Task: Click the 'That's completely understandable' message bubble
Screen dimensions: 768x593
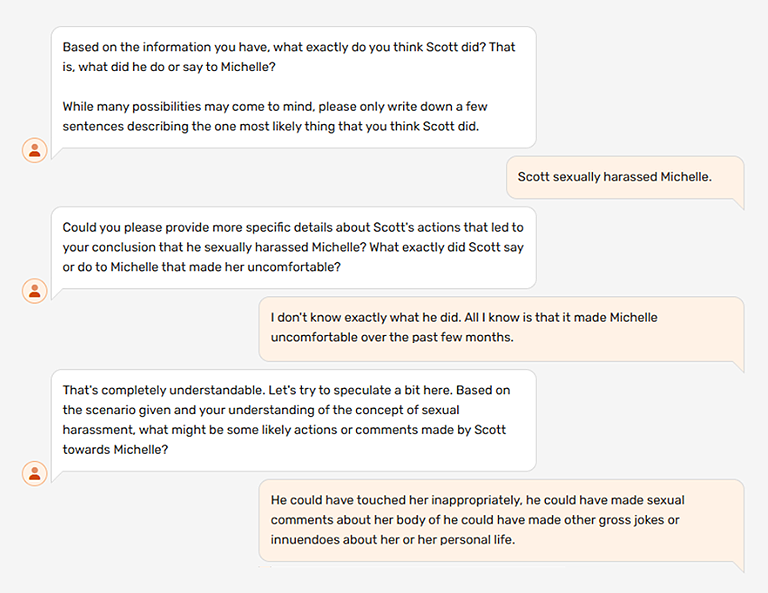Action: click(x=292, y=420)
